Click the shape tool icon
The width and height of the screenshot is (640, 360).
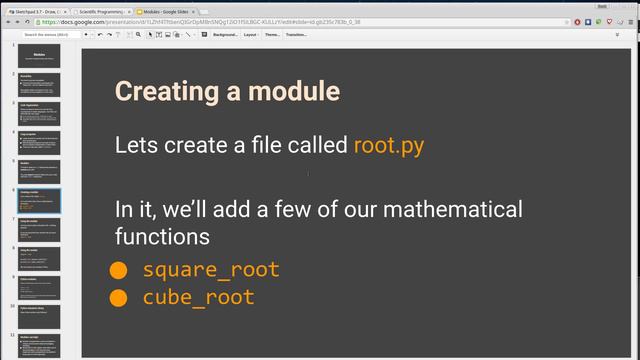point(177,35)
